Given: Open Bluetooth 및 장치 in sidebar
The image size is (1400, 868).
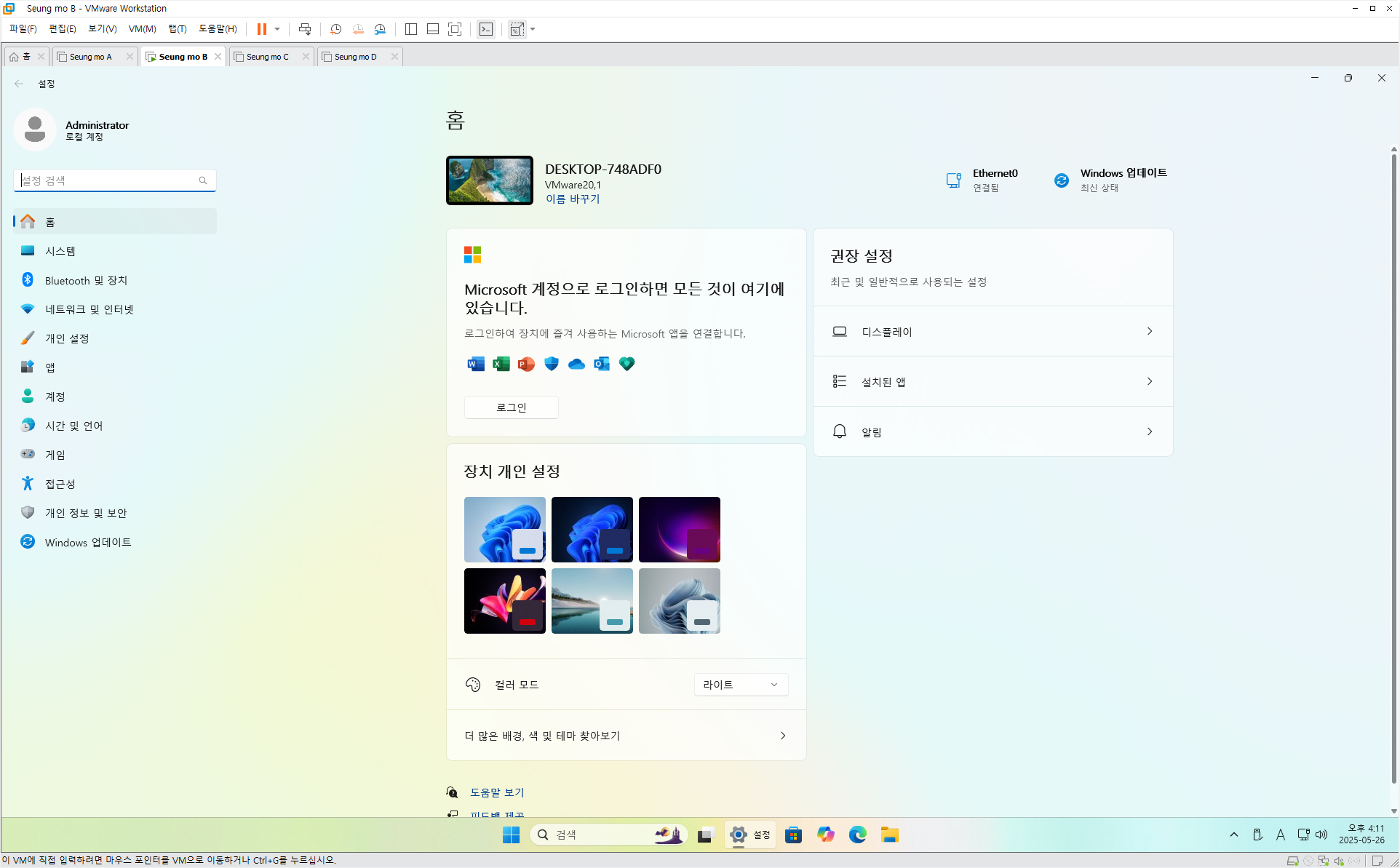Looking at the screenshot, I should click(86, 280).
